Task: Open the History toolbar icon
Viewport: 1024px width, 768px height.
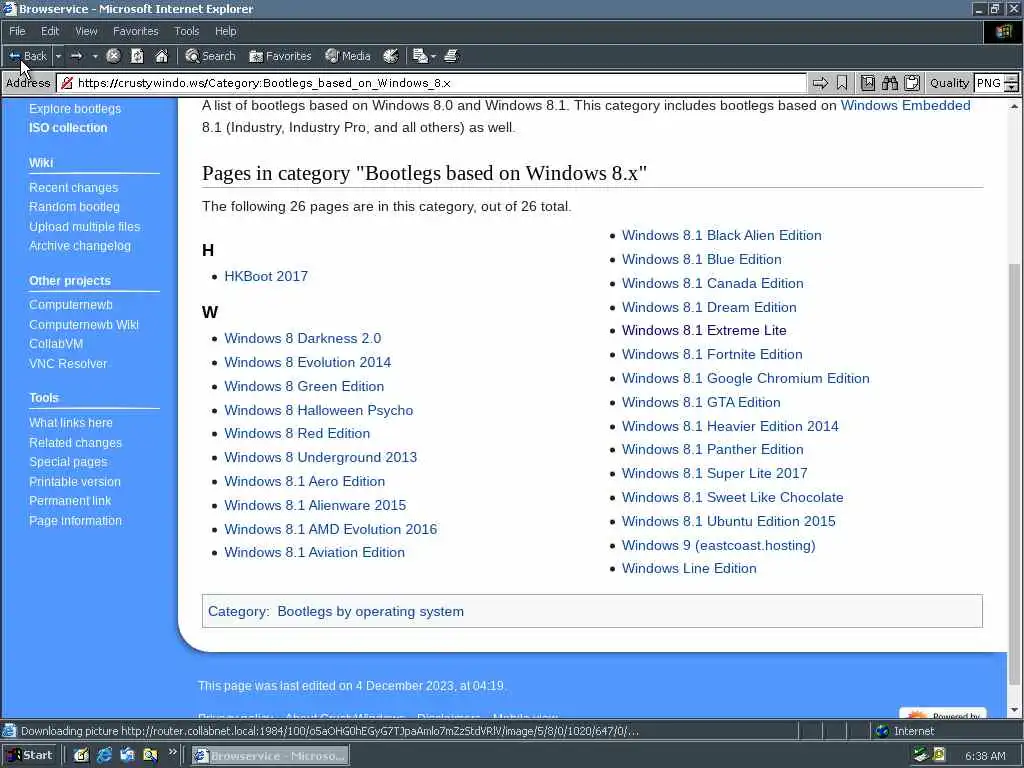Action: point(391,56)
